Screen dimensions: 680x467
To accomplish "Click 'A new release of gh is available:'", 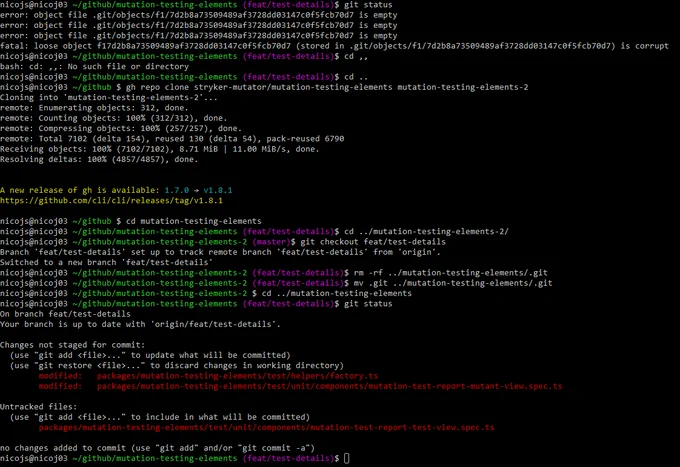I will pyautogui.click(x=79, y=190).
